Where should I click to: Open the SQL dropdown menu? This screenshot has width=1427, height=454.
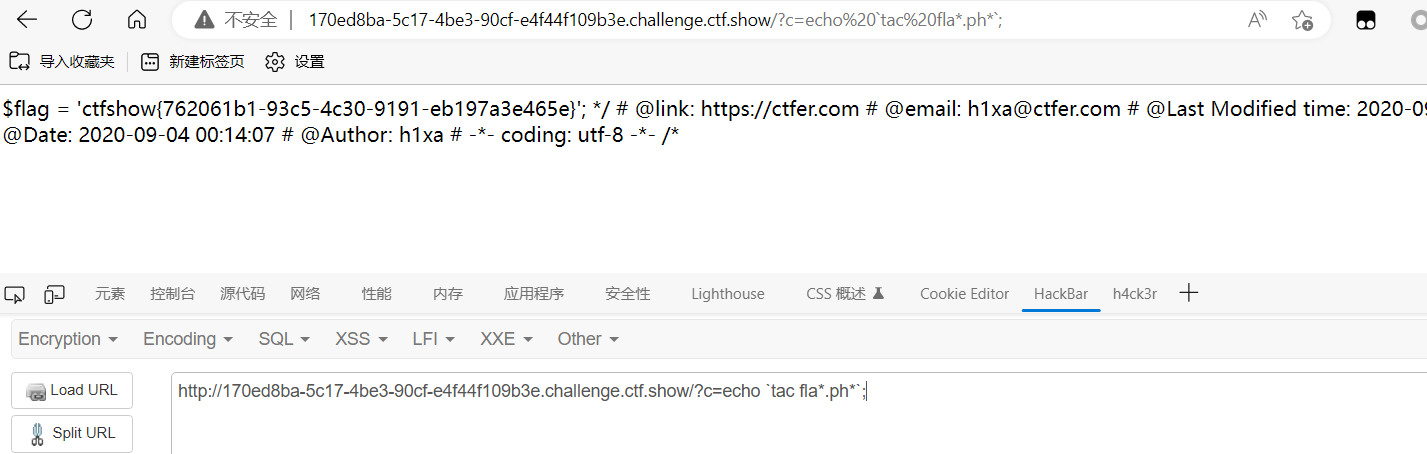point(284,339)
